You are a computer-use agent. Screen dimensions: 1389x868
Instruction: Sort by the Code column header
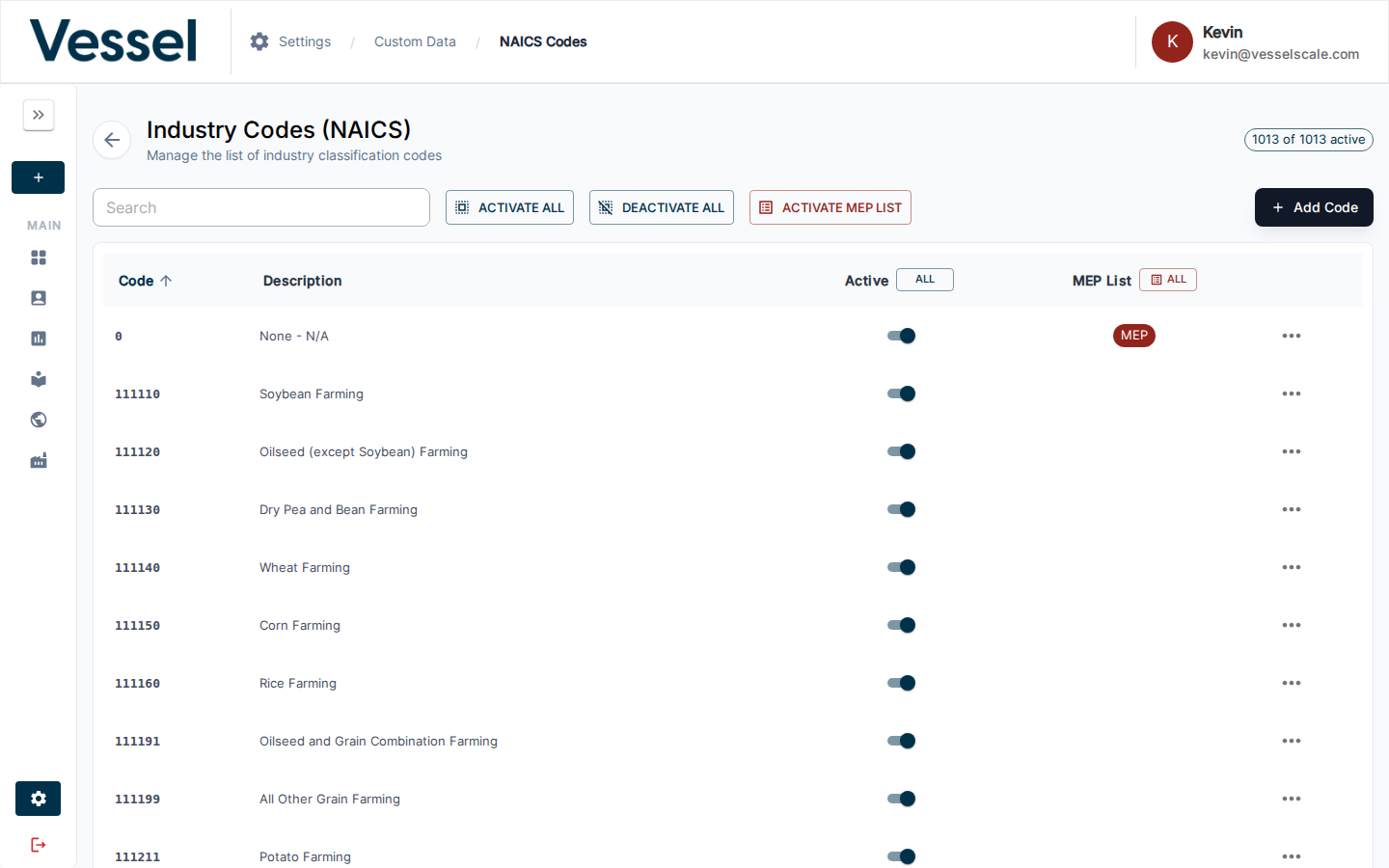click(x=136, y=281)
